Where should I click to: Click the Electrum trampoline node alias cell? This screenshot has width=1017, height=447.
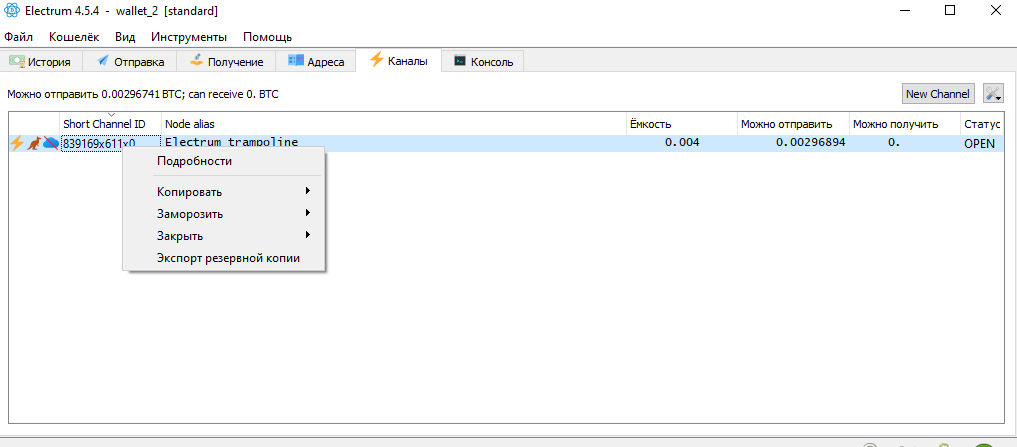[394, 143]
